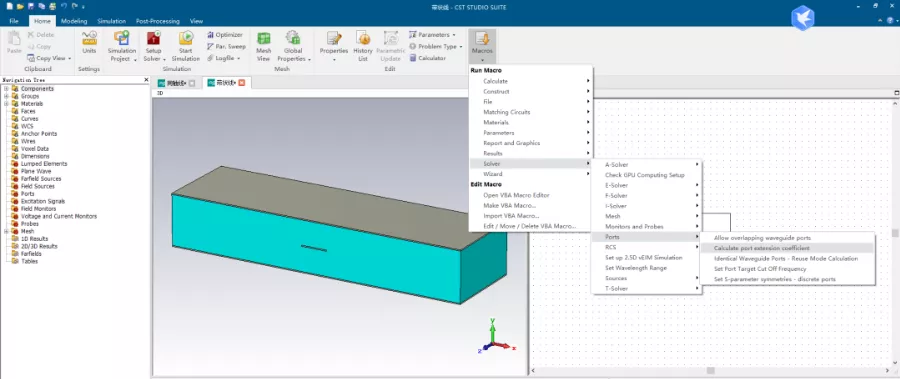This screenshot has width=900, height=379.
Task: Launch the Calculator tool
Action: [428, 58]
